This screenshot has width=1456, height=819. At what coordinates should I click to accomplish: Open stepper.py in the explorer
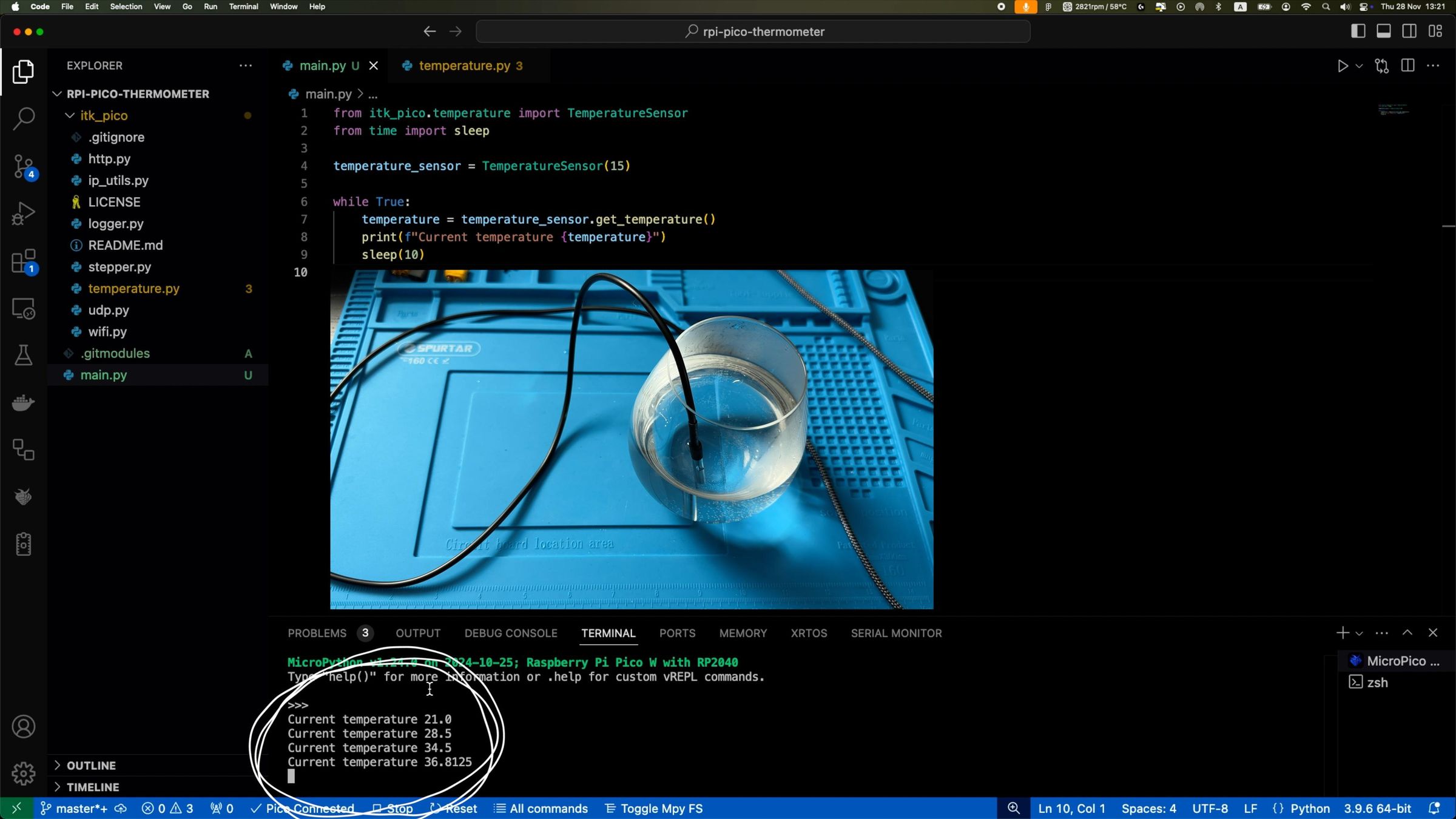click(120, 267)
